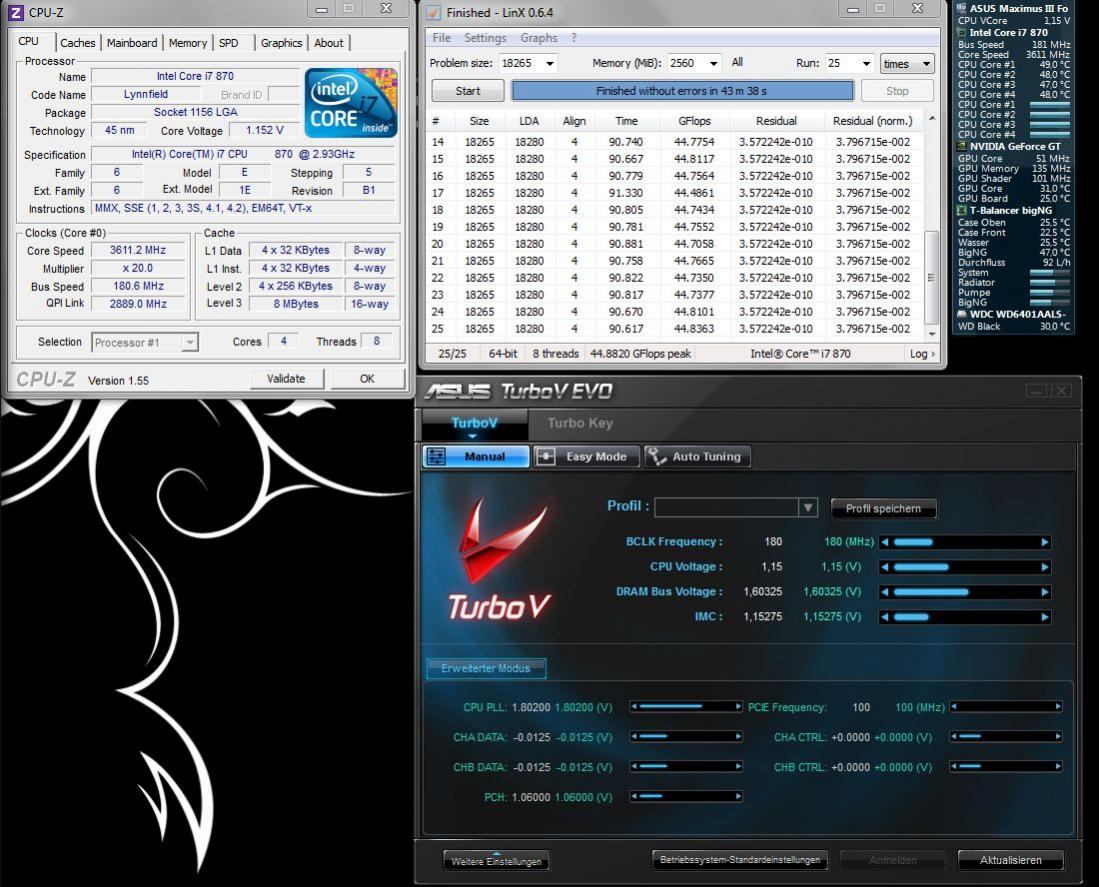Click the T-Balancer bigNG sidebar icon
The image size is (1099, 887).
(962, 210)
